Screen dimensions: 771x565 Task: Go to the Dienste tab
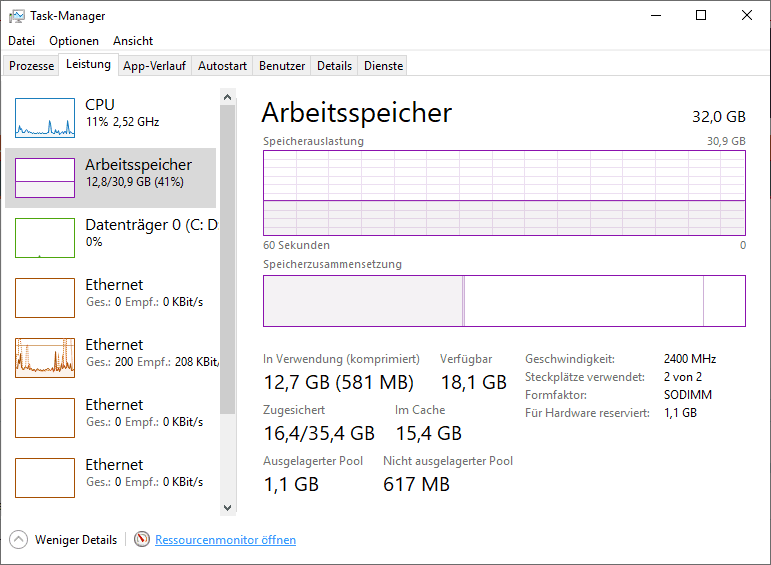point(384,66)
